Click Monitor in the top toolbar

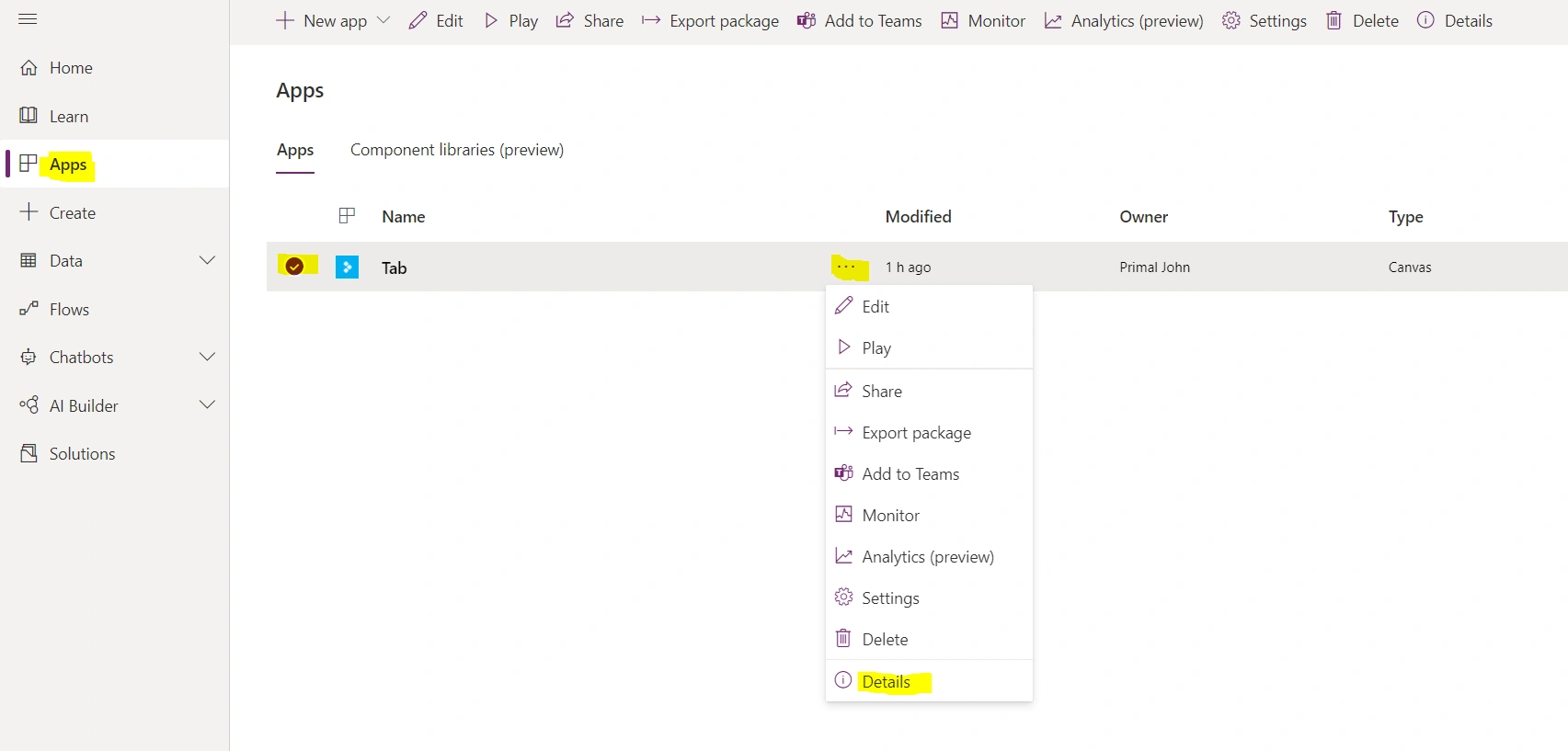point(983,21)
